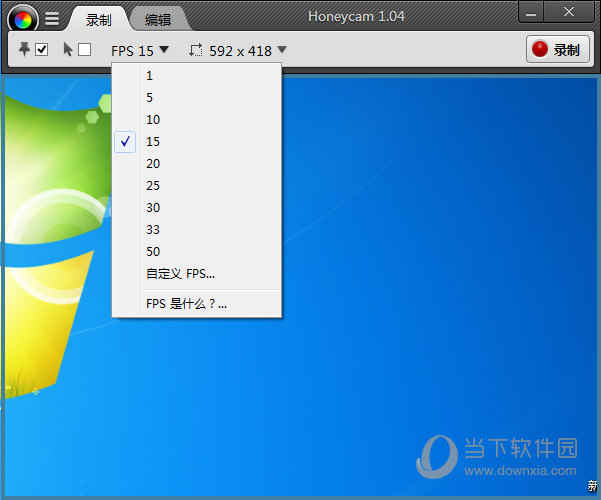Pick 25 FPS from the list
This screenshot has width=601, height=500.
(x=197, y=186)
